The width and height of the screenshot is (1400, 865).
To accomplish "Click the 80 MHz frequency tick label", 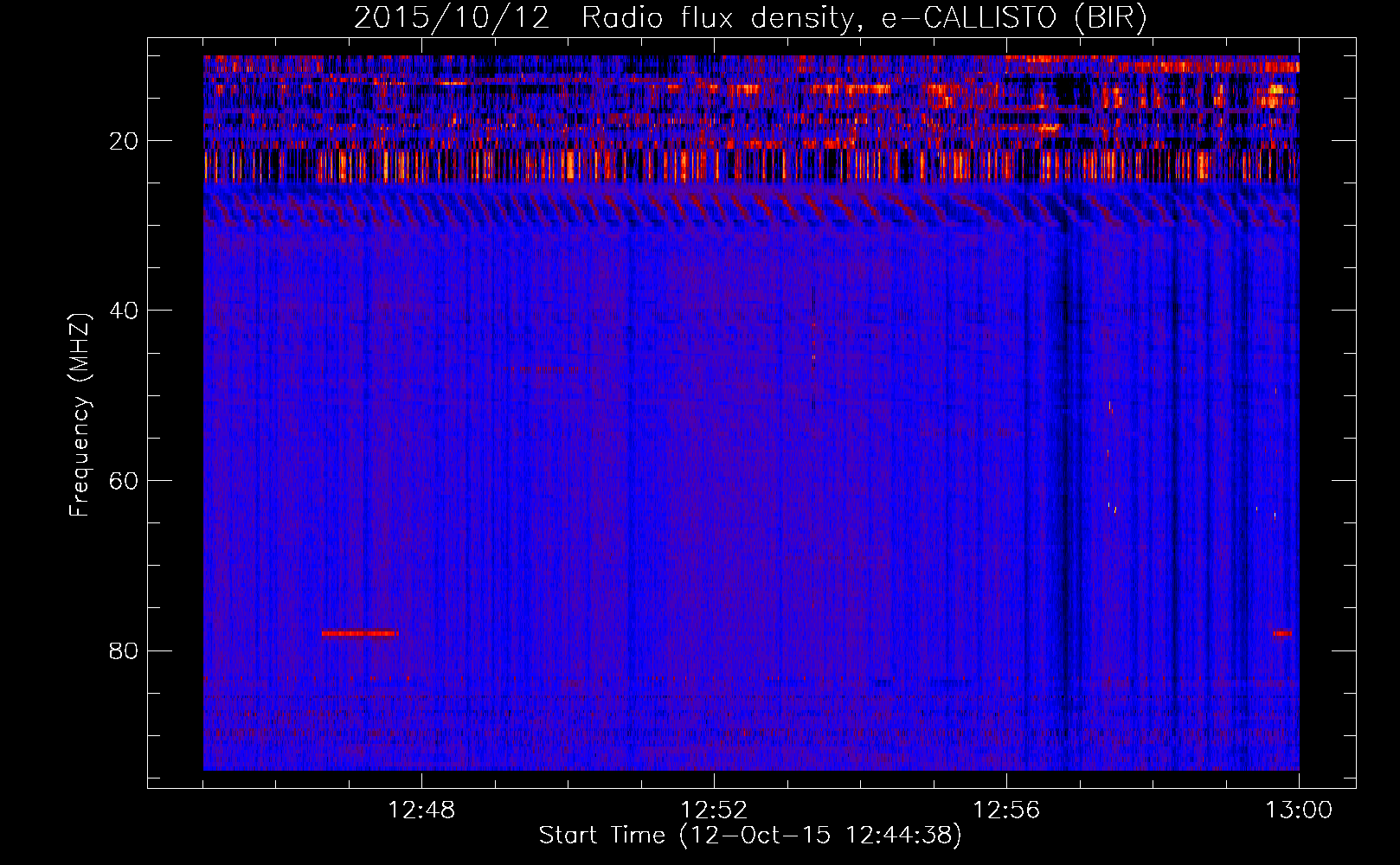I will (125, 650).
